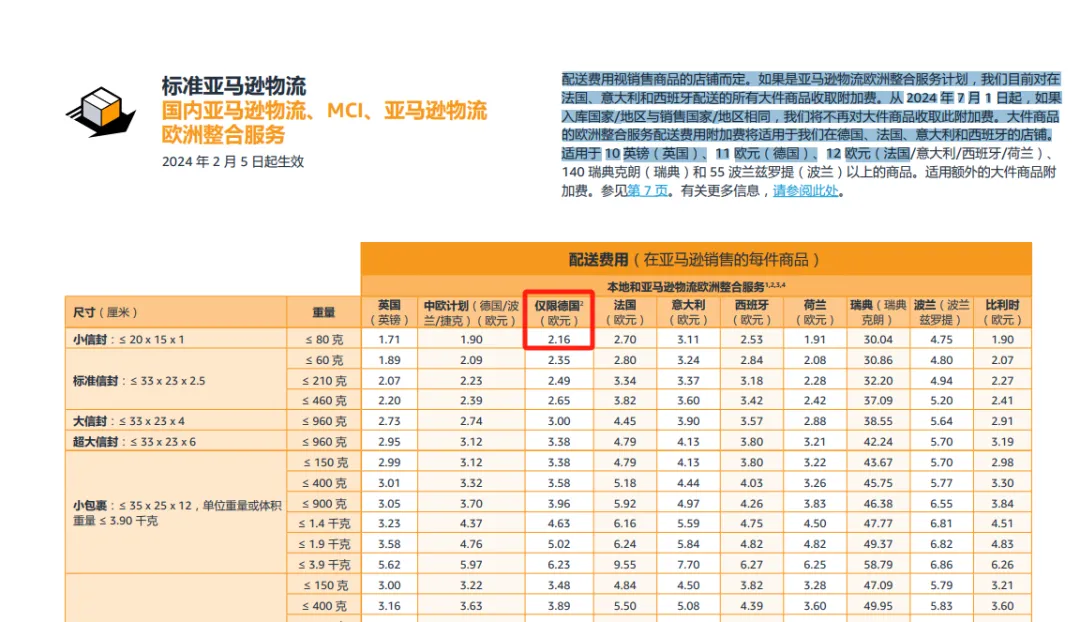Click the Central Europe fee '5.97' cell

(471, 565)
